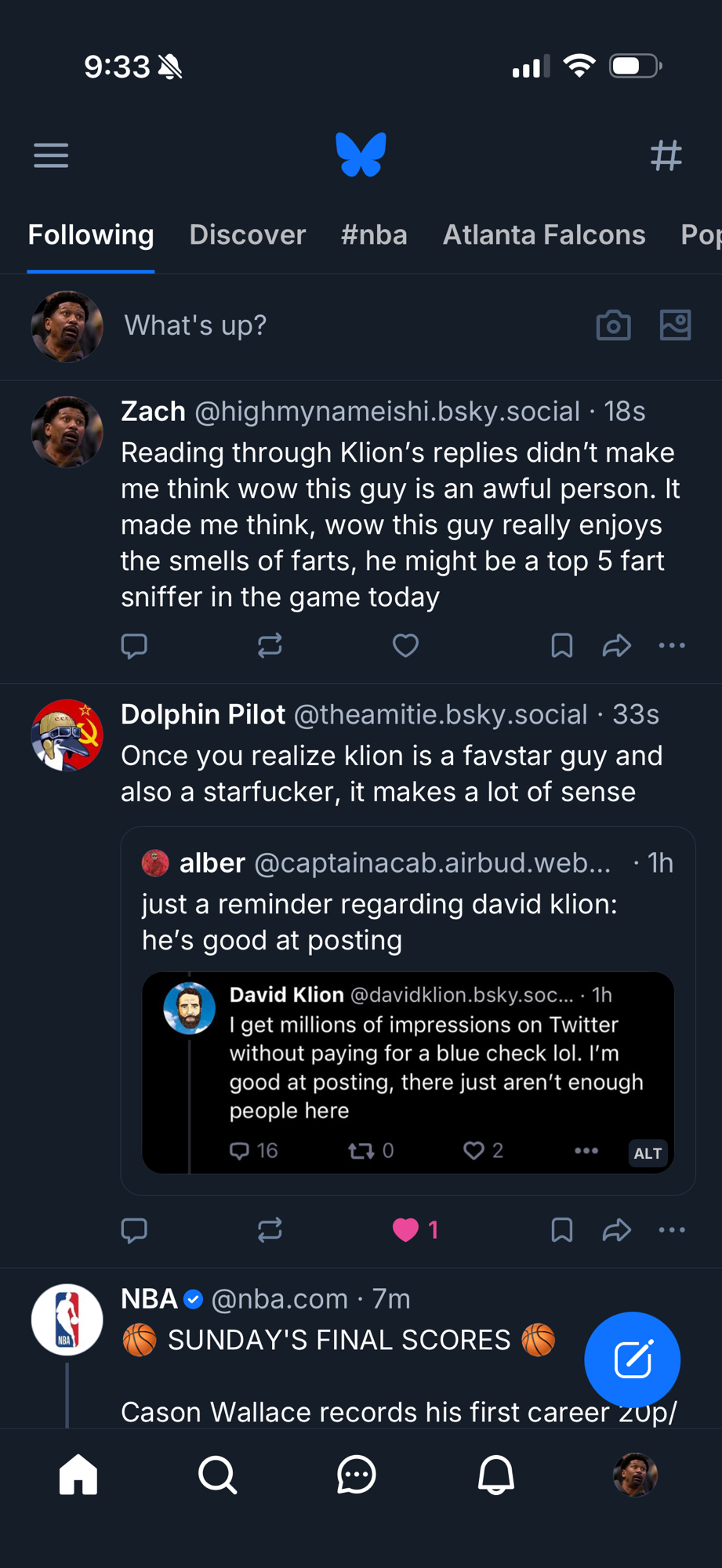Go to Home in the bottom bar
This screenshot has height=1568, width=722.
78,1475
